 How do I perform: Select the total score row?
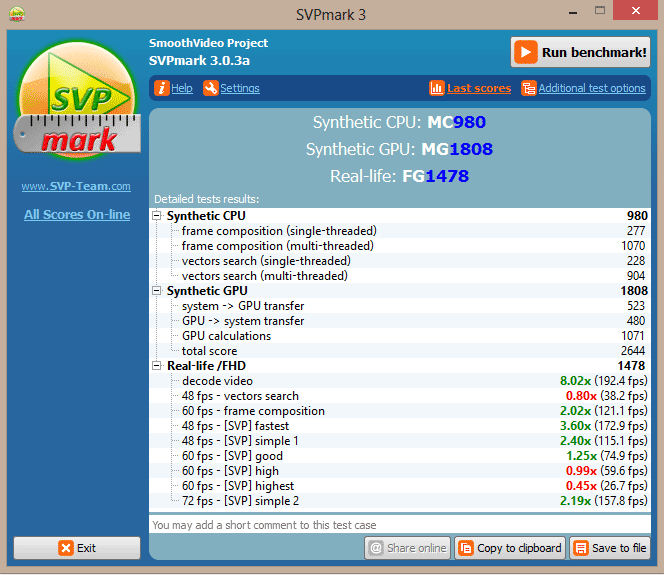click(400, 351)
